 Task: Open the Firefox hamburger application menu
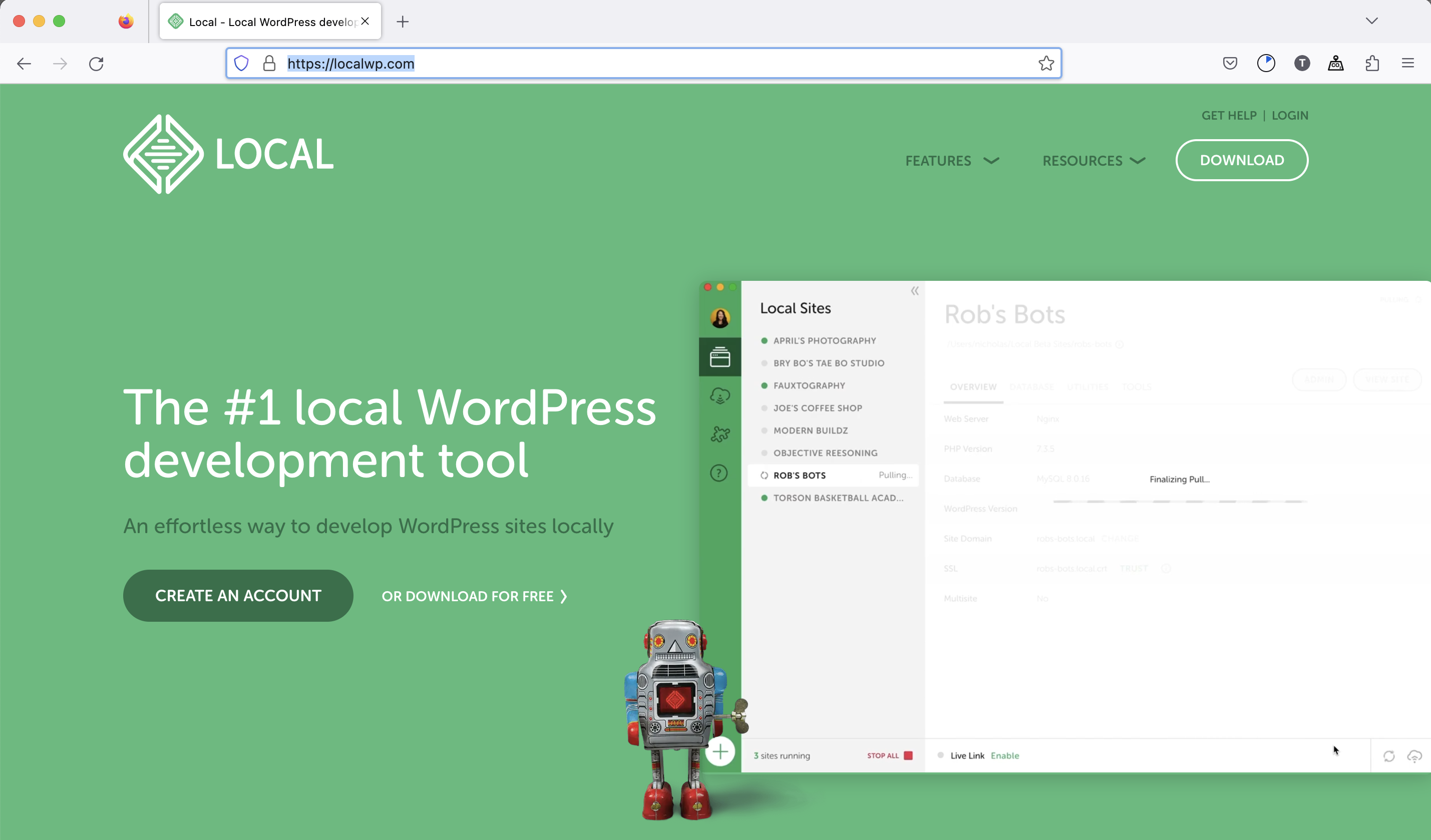pyautogui.click(x=1408, y=63)
